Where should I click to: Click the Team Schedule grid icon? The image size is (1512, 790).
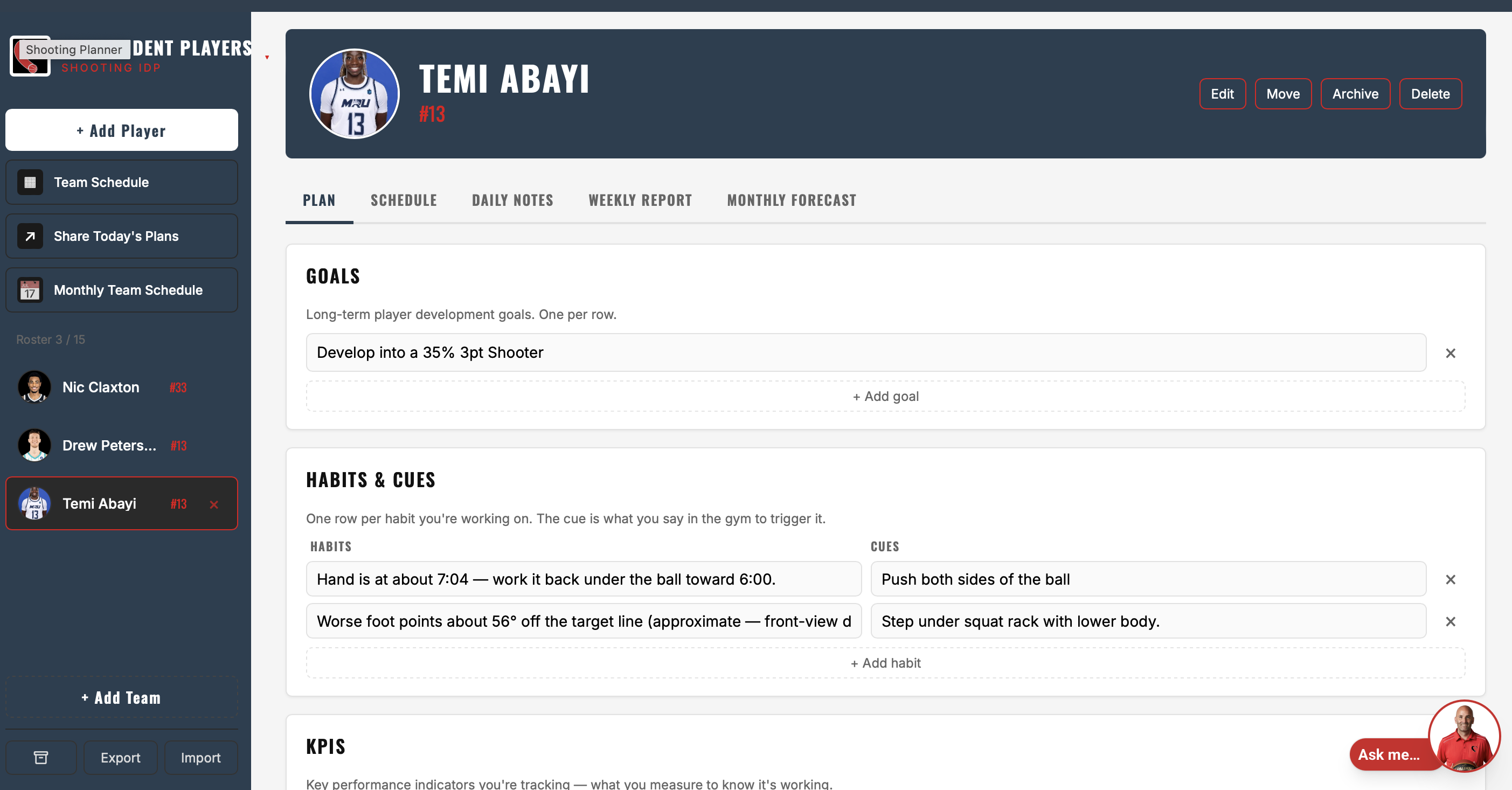[30, 183]
